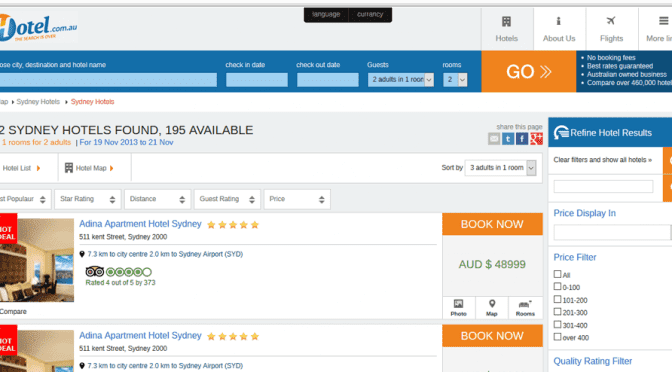Sort results by Price

point(297,199)
